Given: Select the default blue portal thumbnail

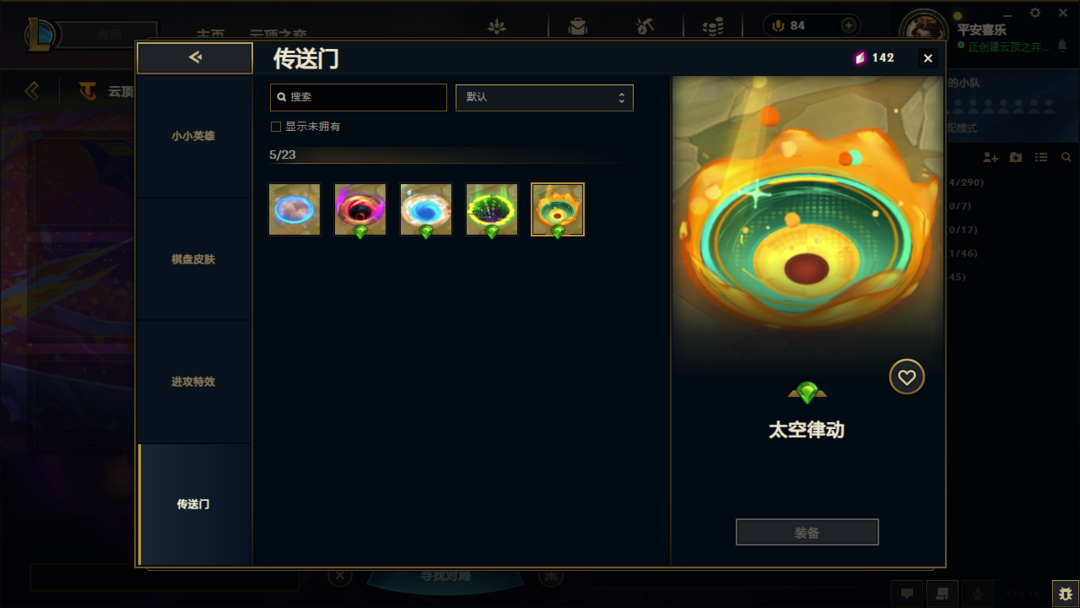Looking at the screenshot, I should 295,209.
